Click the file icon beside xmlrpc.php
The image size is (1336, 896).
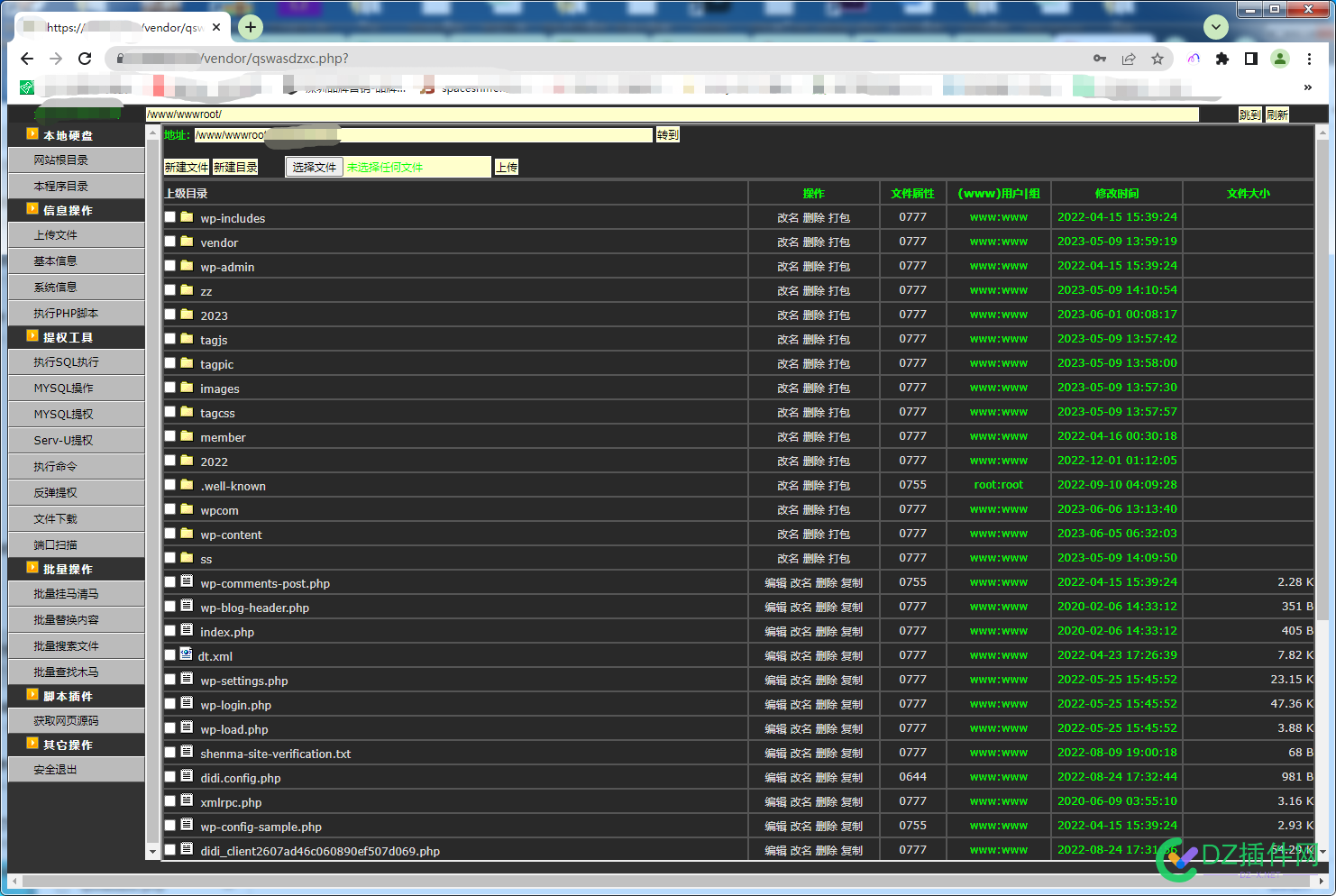click(x=187, y=800)
